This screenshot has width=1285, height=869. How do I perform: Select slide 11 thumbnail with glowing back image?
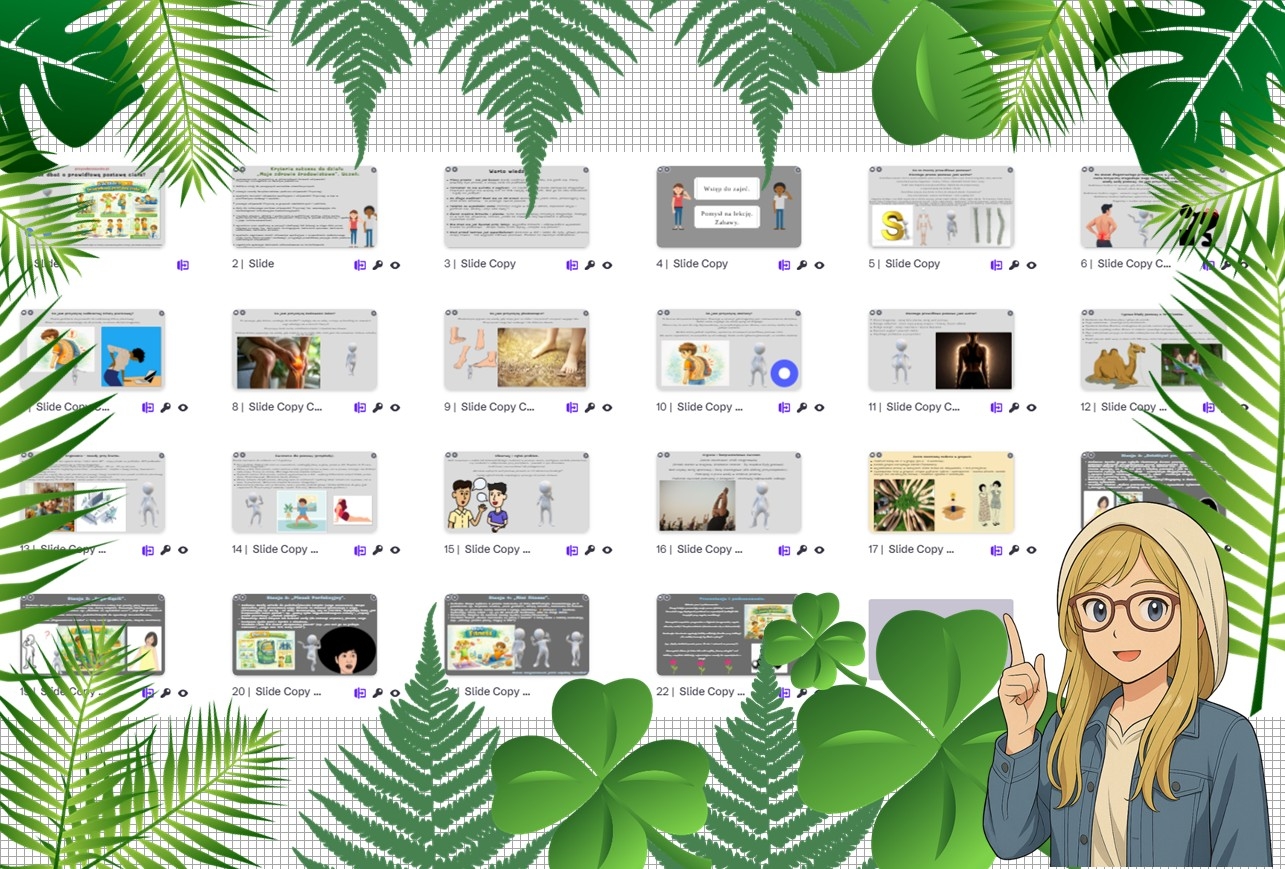940,349
